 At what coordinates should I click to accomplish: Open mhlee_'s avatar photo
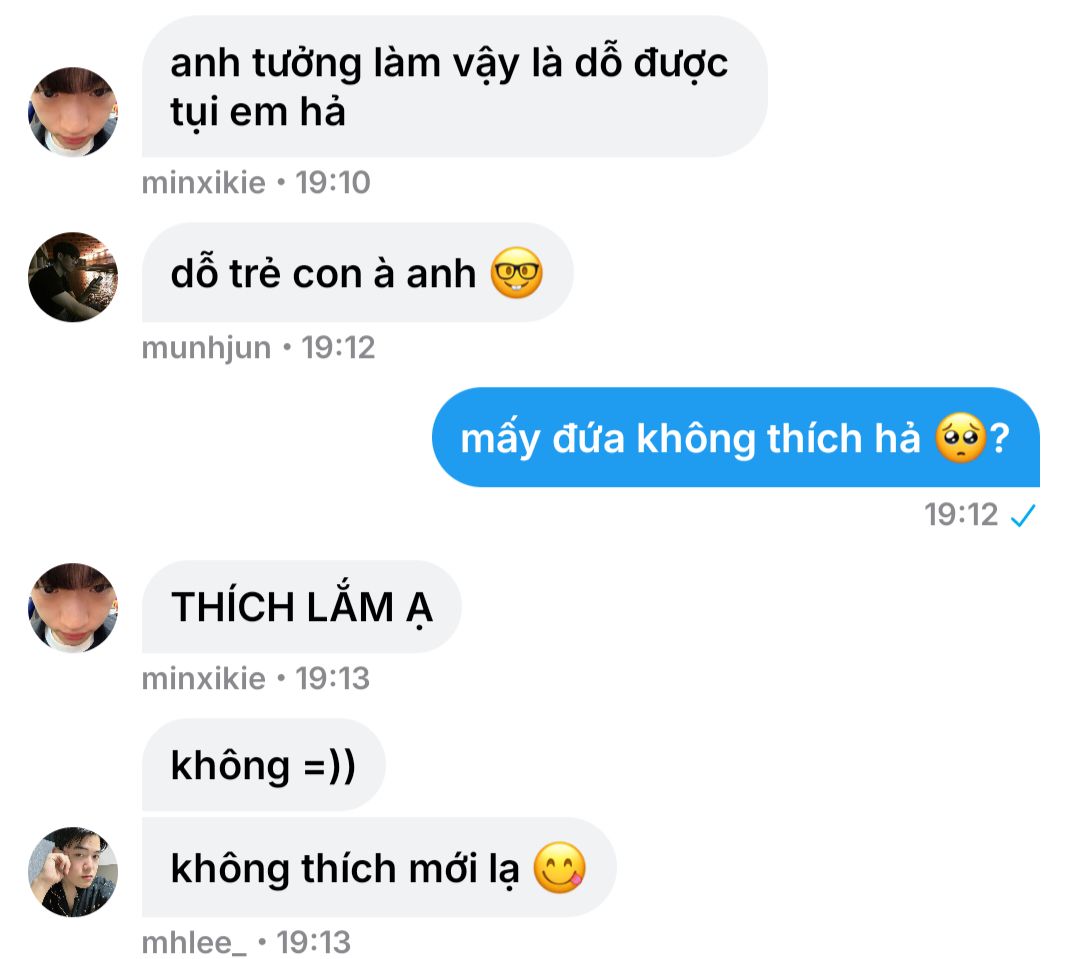coord(73,872)
